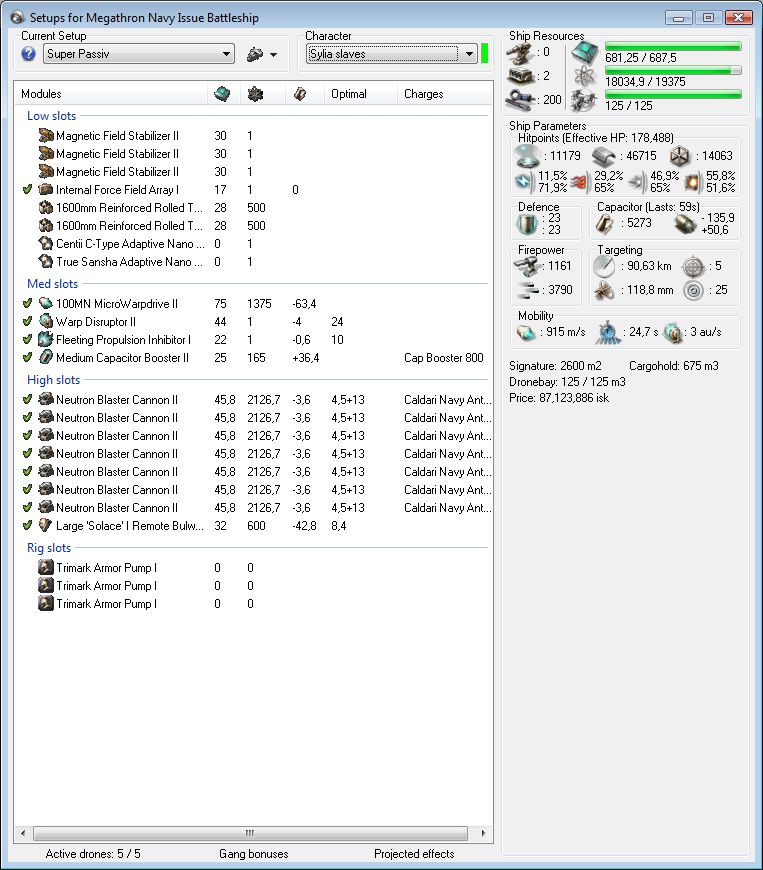763x870 pixels.
Task: Click the powergrid resource icon beside 18034,9
Action: [584, 76]
